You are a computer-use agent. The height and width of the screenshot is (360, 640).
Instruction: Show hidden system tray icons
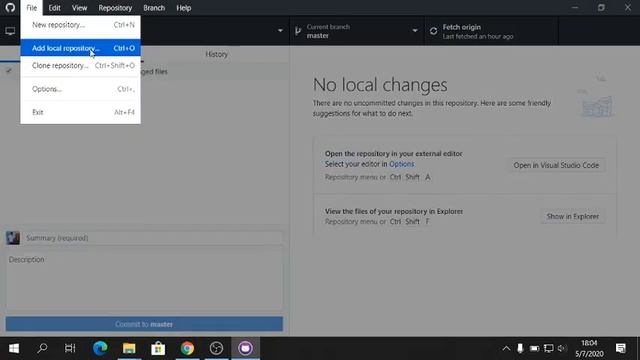[506, 348]
